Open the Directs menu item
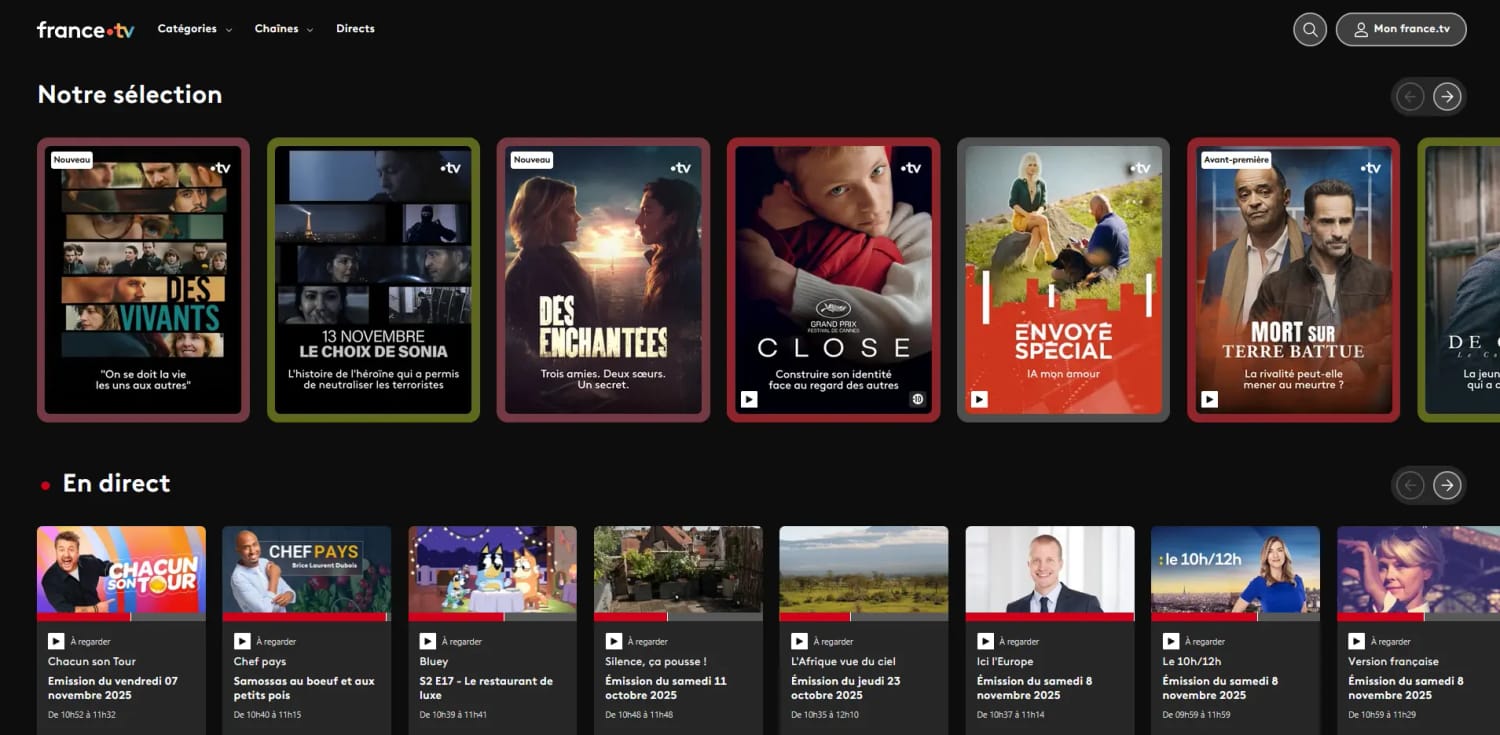Viewport: 1500px width, 735px height. 355,29
